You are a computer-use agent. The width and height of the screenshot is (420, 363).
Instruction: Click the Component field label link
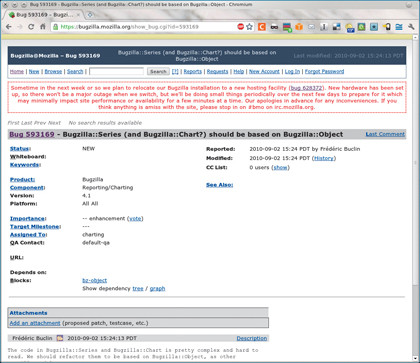point(27,187)
